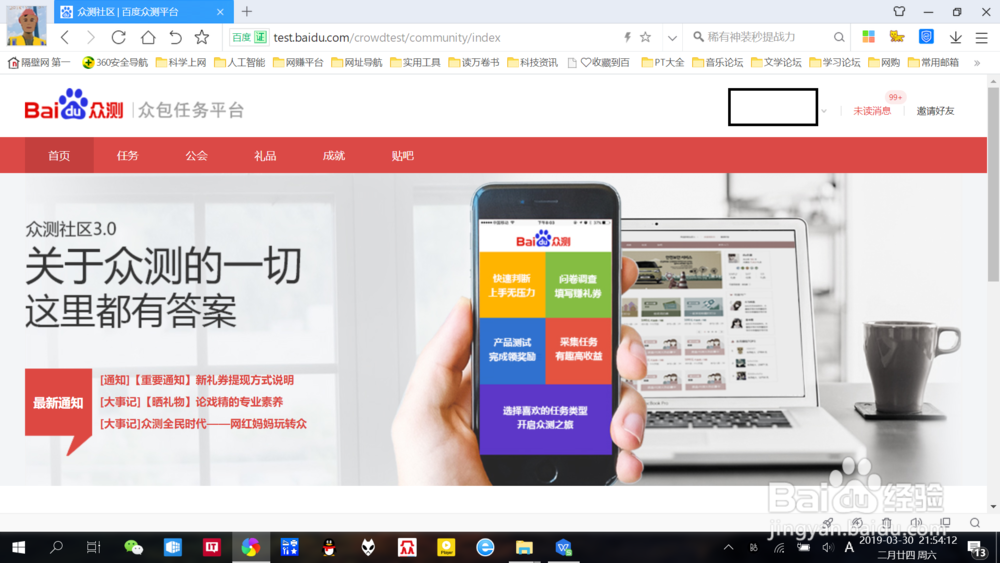Open the Windows Start menu
The width and height of the screenshot is (1000, 563).
click(18, 547)
